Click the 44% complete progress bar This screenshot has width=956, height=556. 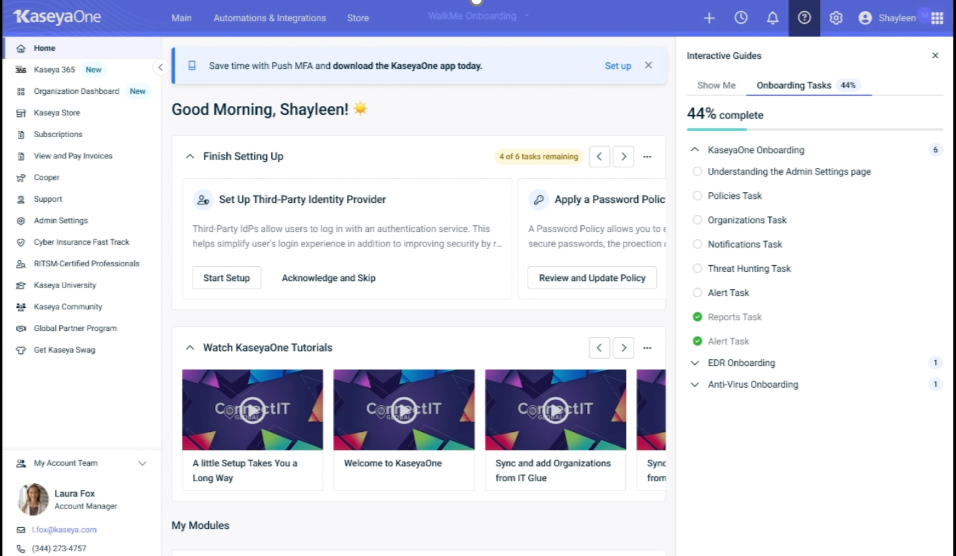[x=815, y=129]
